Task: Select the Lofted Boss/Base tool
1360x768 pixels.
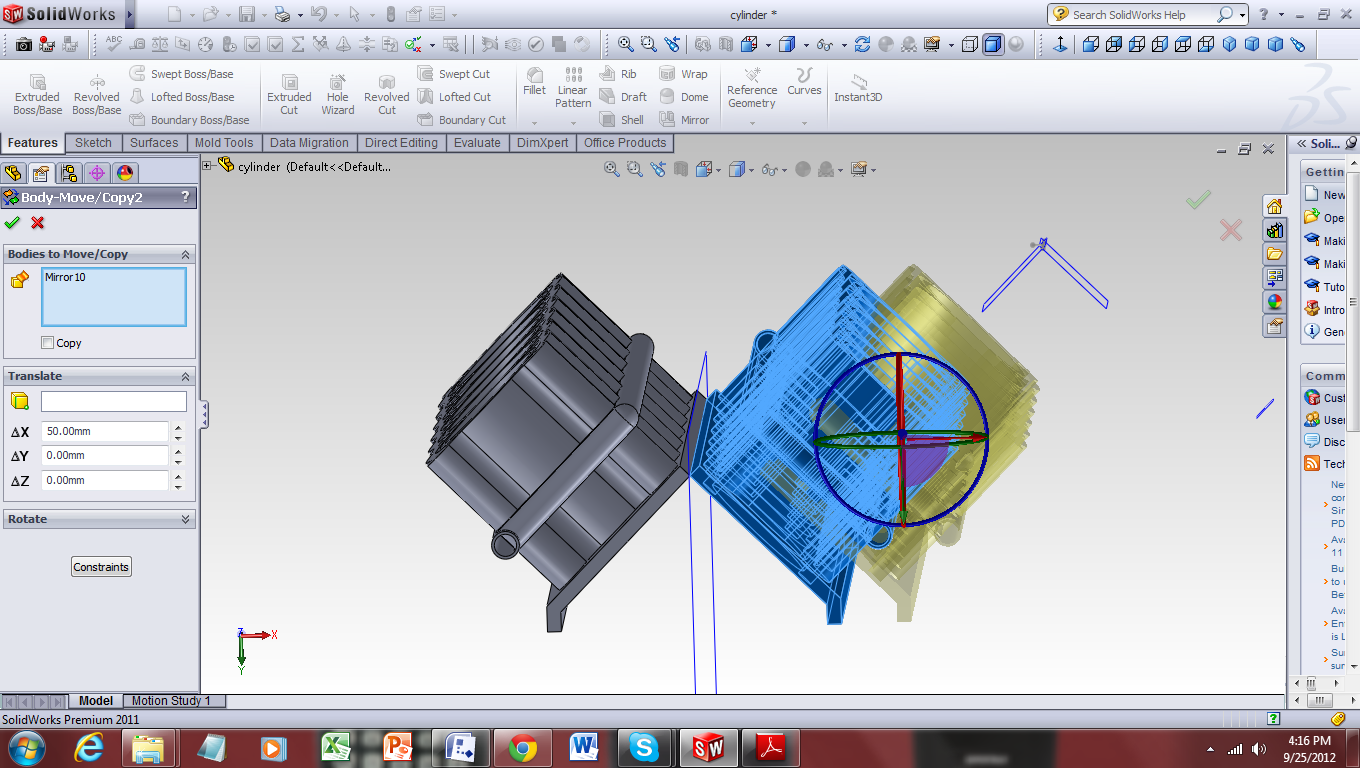Action: click(x=182, y=97)
